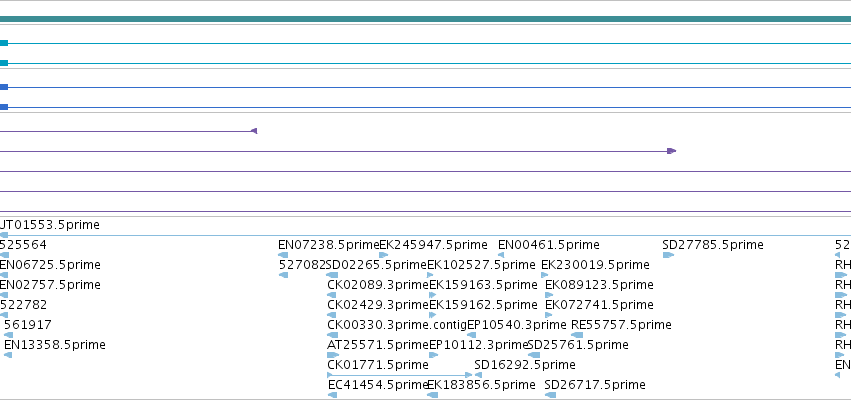Click the EK089123.5prime label

point(599,285)
